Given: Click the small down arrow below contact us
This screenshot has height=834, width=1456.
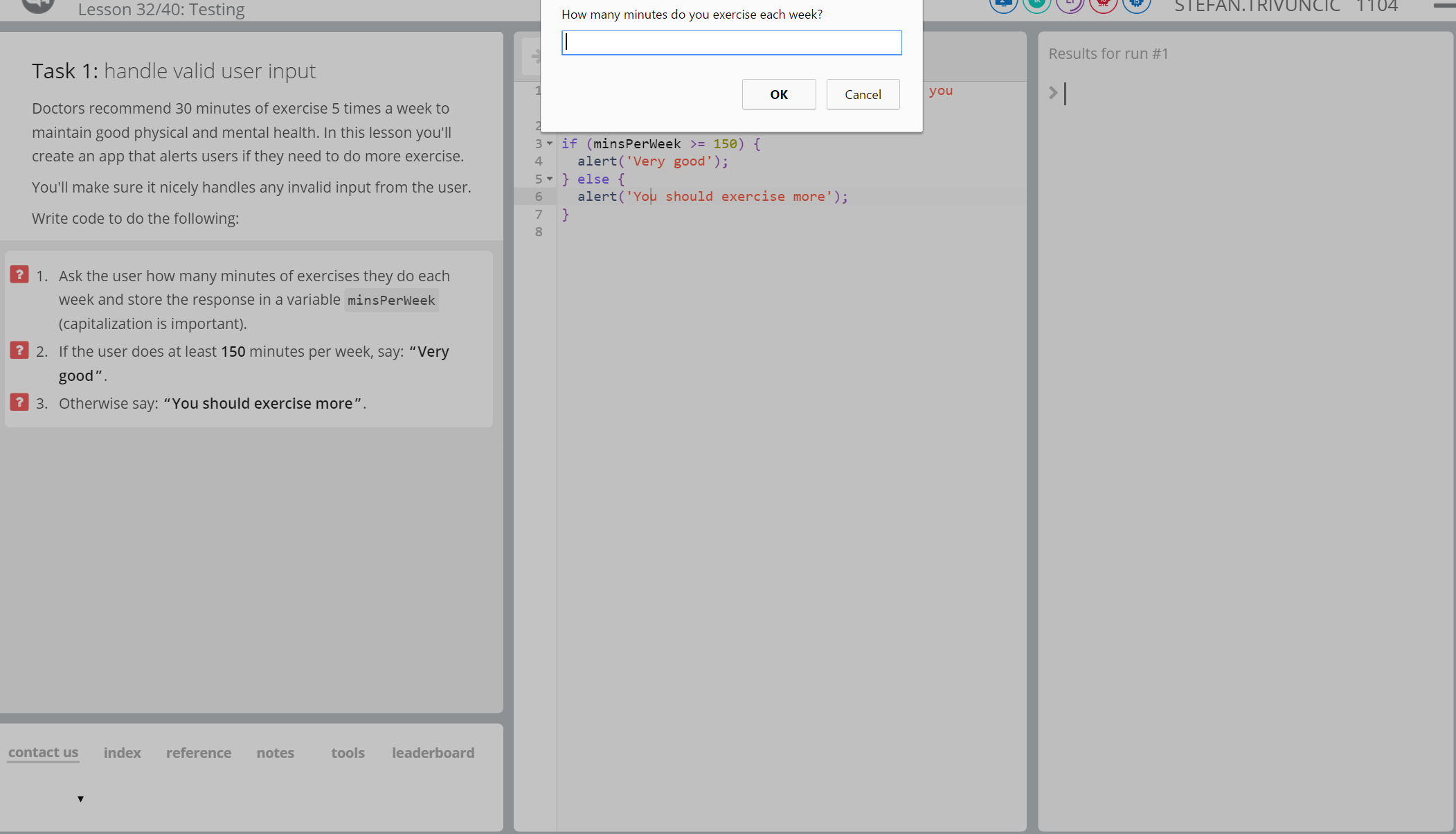Looking at the screenshot, I should (80, 799).
